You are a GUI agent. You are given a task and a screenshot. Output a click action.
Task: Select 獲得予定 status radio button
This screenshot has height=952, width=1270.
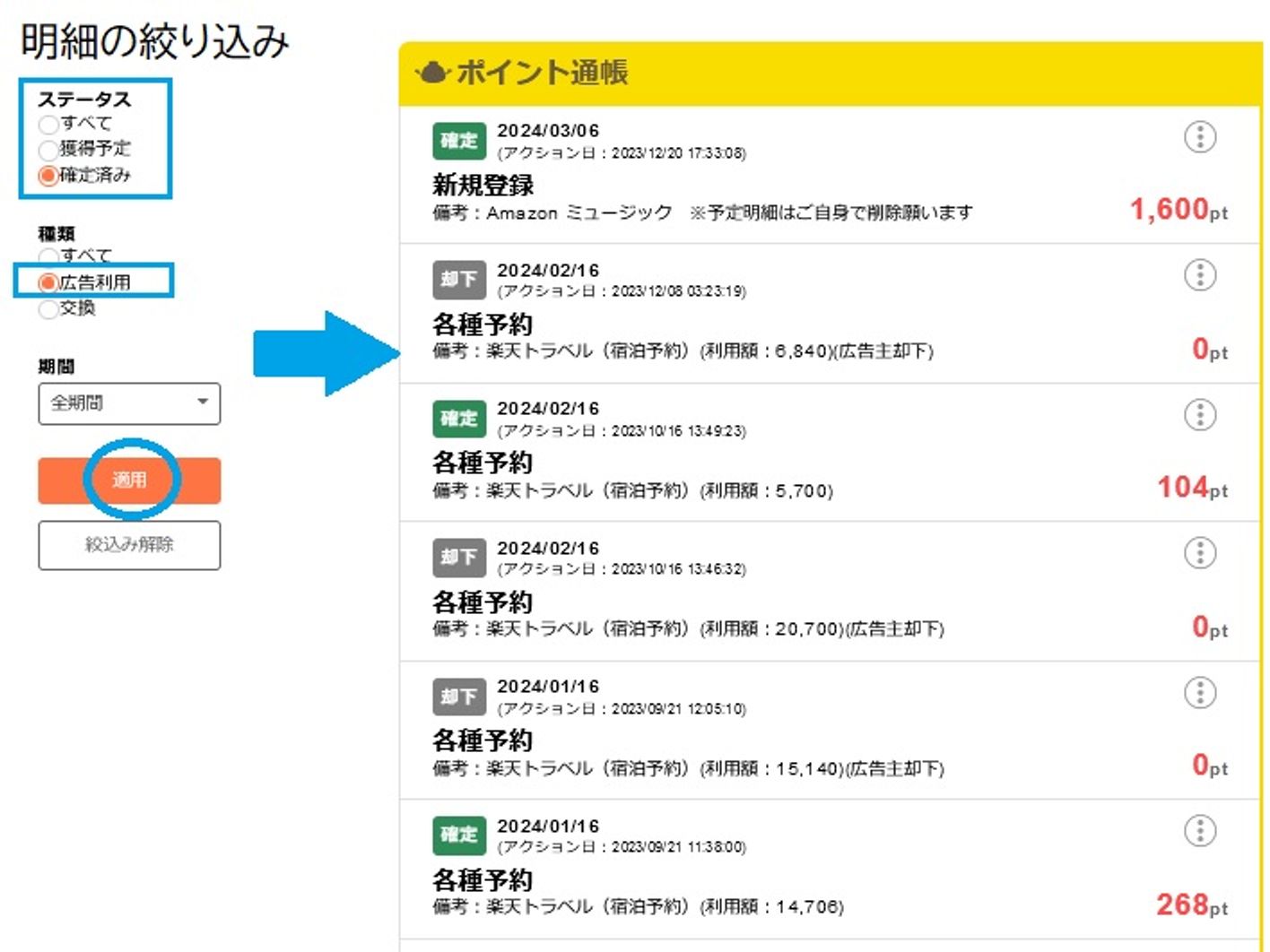point(48,149)
